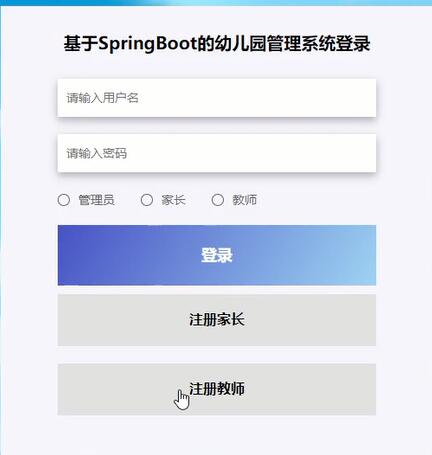Click the 教师 role label text
432x455 pixels.
coord(244,200)
